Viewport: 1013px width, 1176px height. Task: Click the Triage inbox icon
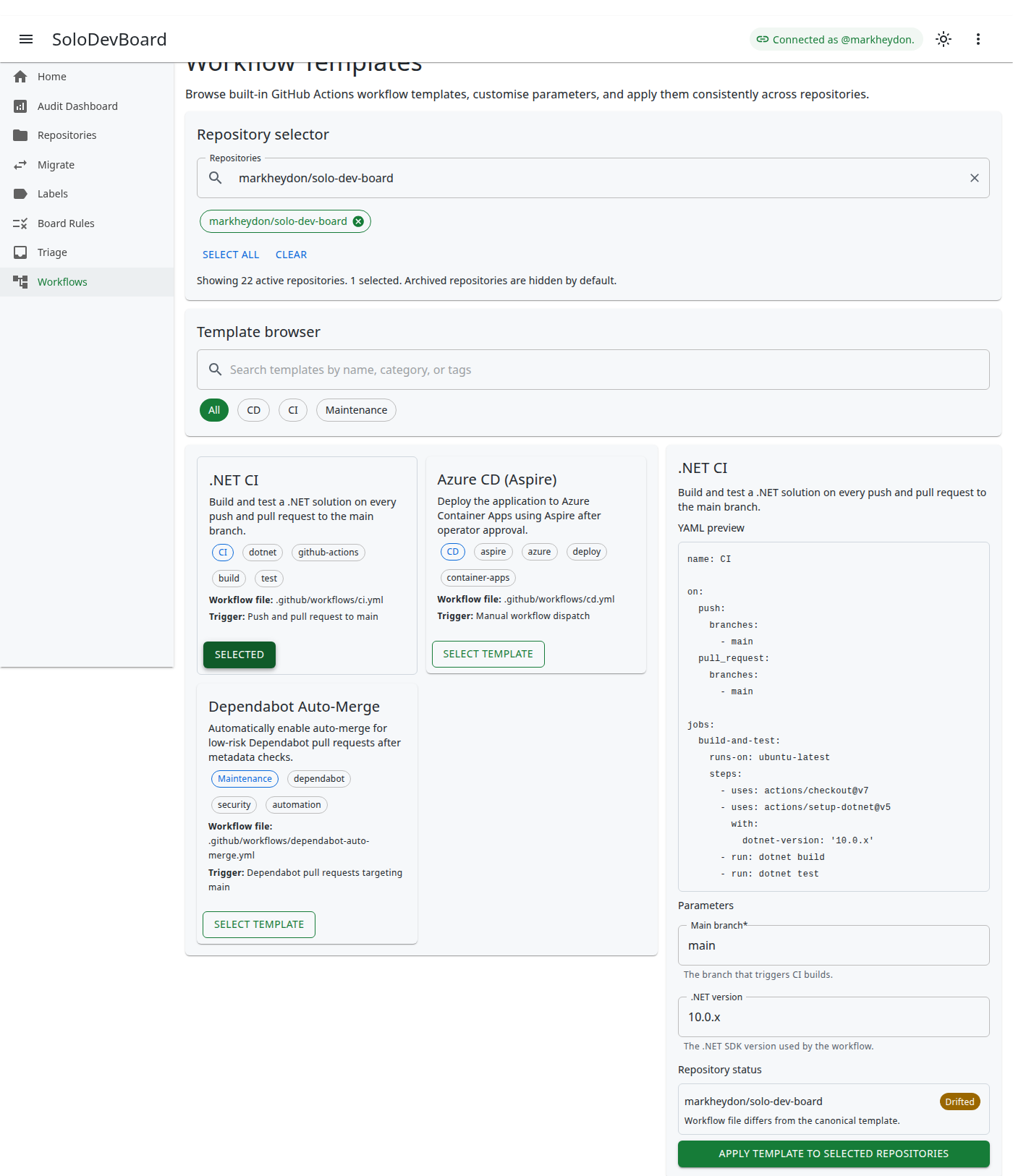pos(20,252)
